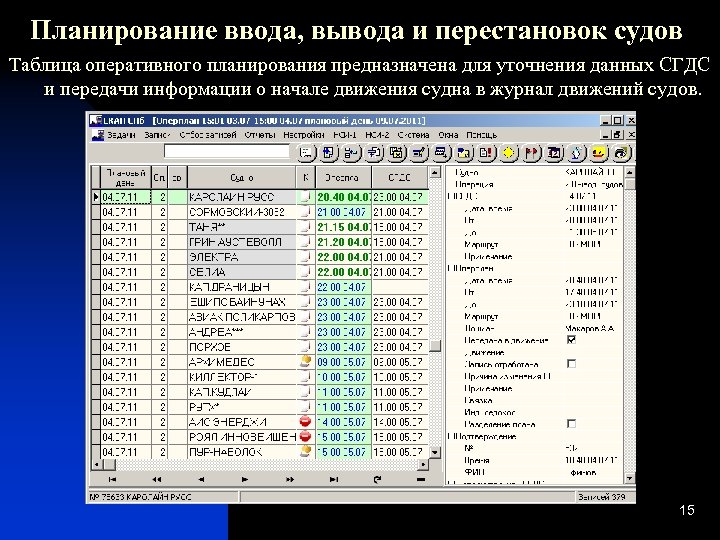Open the Записи menu
This screenshot has width=720, height=540.
pos(158,135)
